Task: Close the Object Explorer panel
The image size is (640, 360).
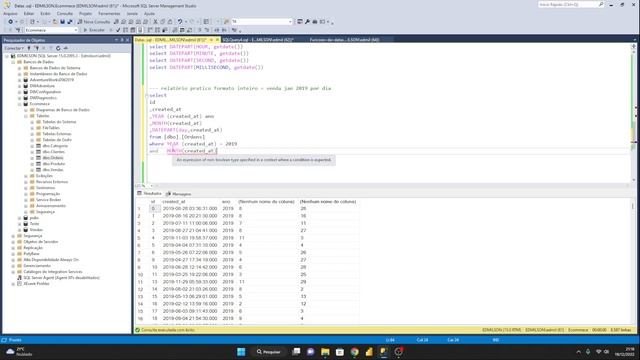Action: [127, 40]
